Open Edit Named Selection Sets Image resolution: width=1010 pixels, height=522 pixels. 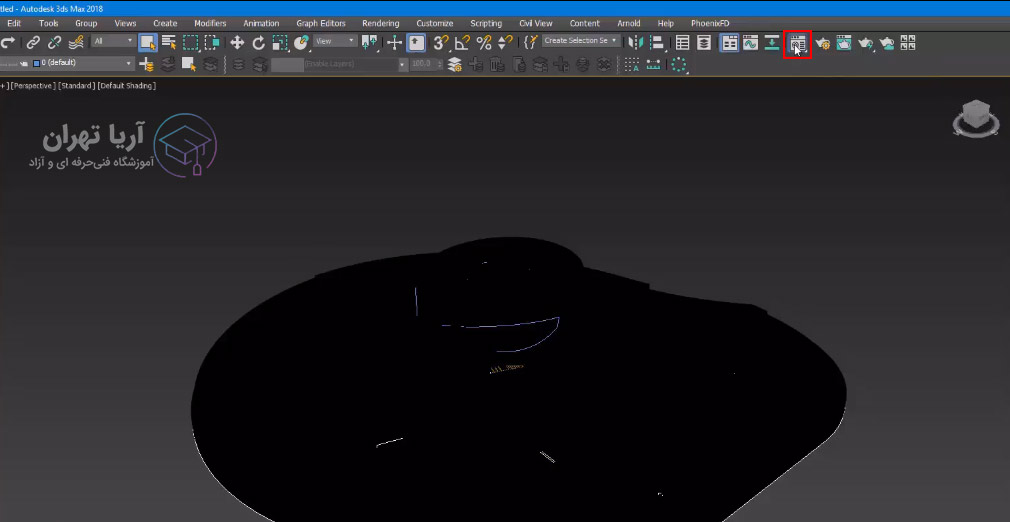coord(530,43)
